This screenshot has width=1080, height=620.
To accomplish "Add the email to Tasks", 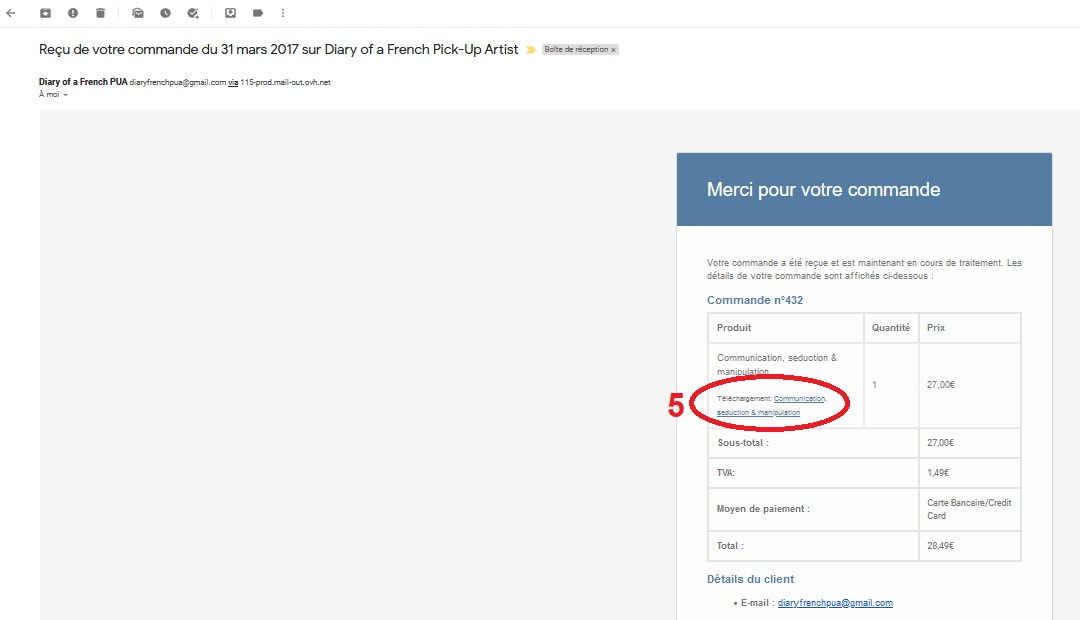I will pyautogui.click(x=193, y=13).
